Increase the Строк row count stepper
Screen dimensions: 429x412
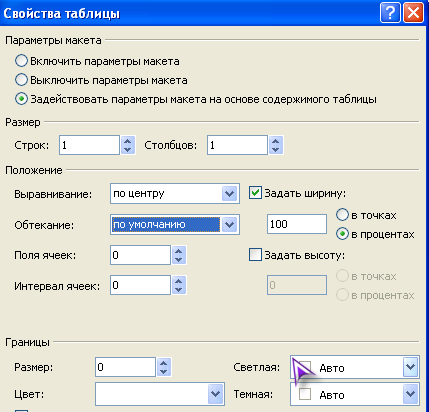pos(128,141)
